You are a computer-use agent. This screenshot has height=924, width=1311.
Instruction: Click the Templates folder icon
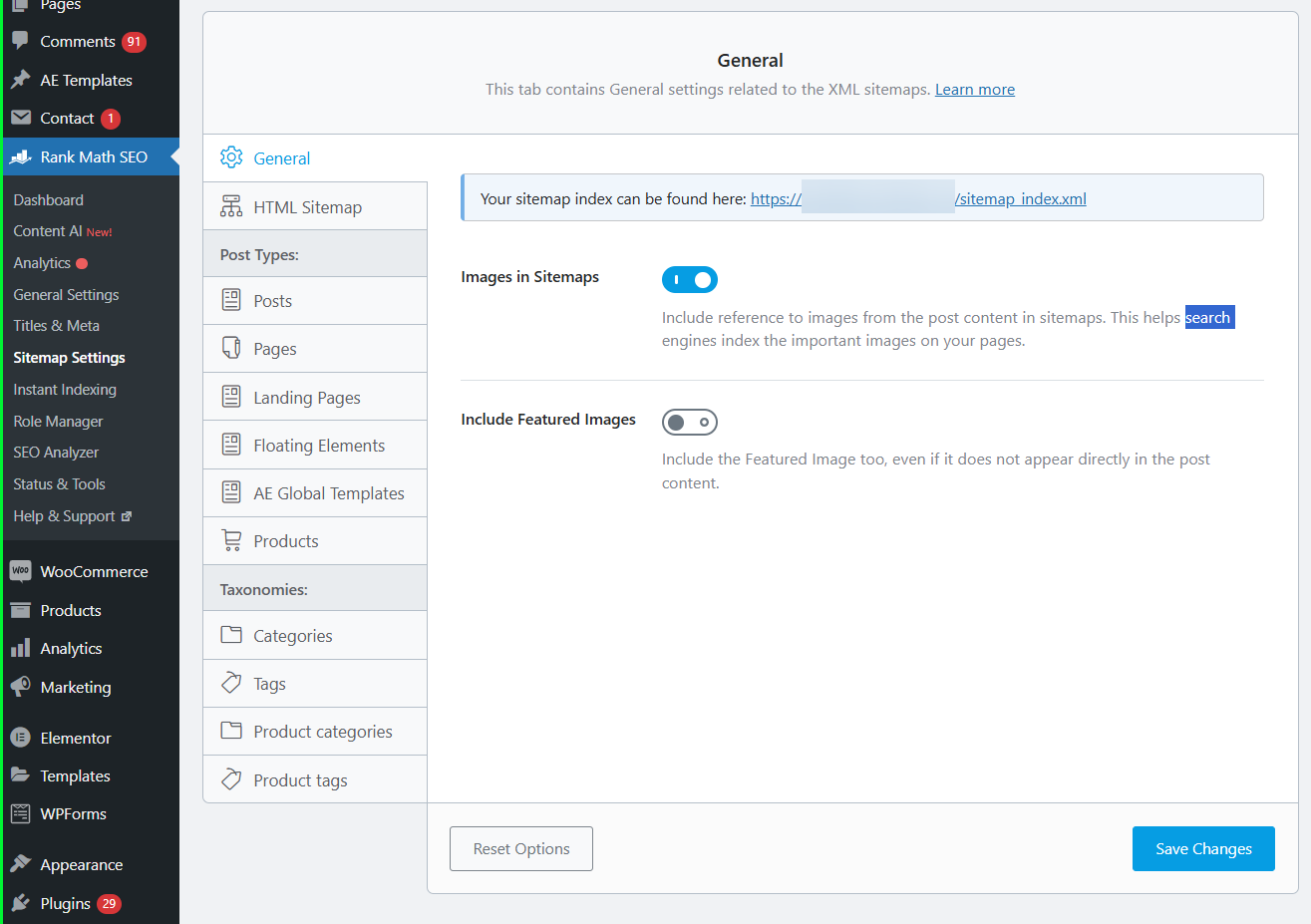click(x=20, y=775)
